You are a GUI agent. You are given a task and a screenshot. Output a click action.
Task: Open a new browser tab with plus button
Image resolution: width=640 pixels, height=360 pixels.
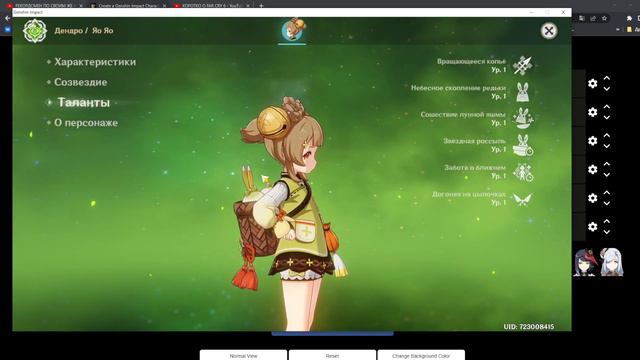point(261,5)
